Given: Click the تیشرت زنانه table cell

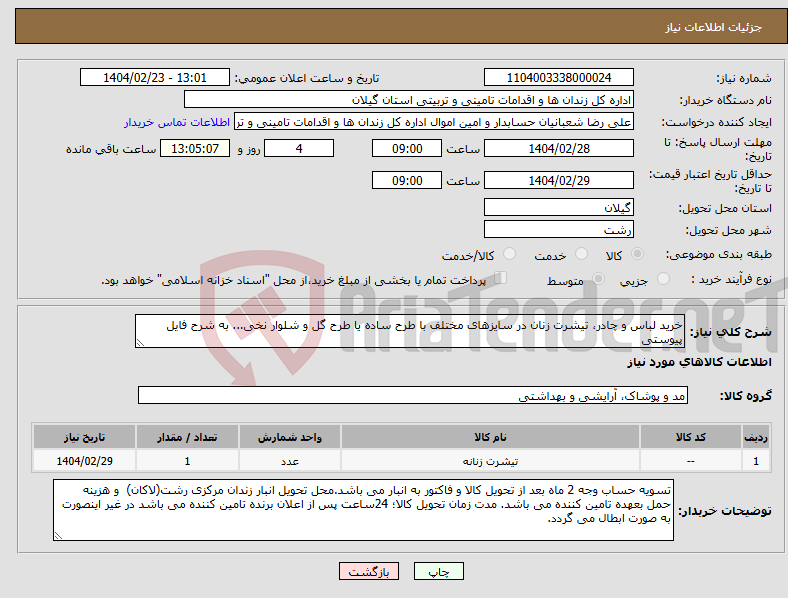Looking at the screenshot, I should pos(490,461).
